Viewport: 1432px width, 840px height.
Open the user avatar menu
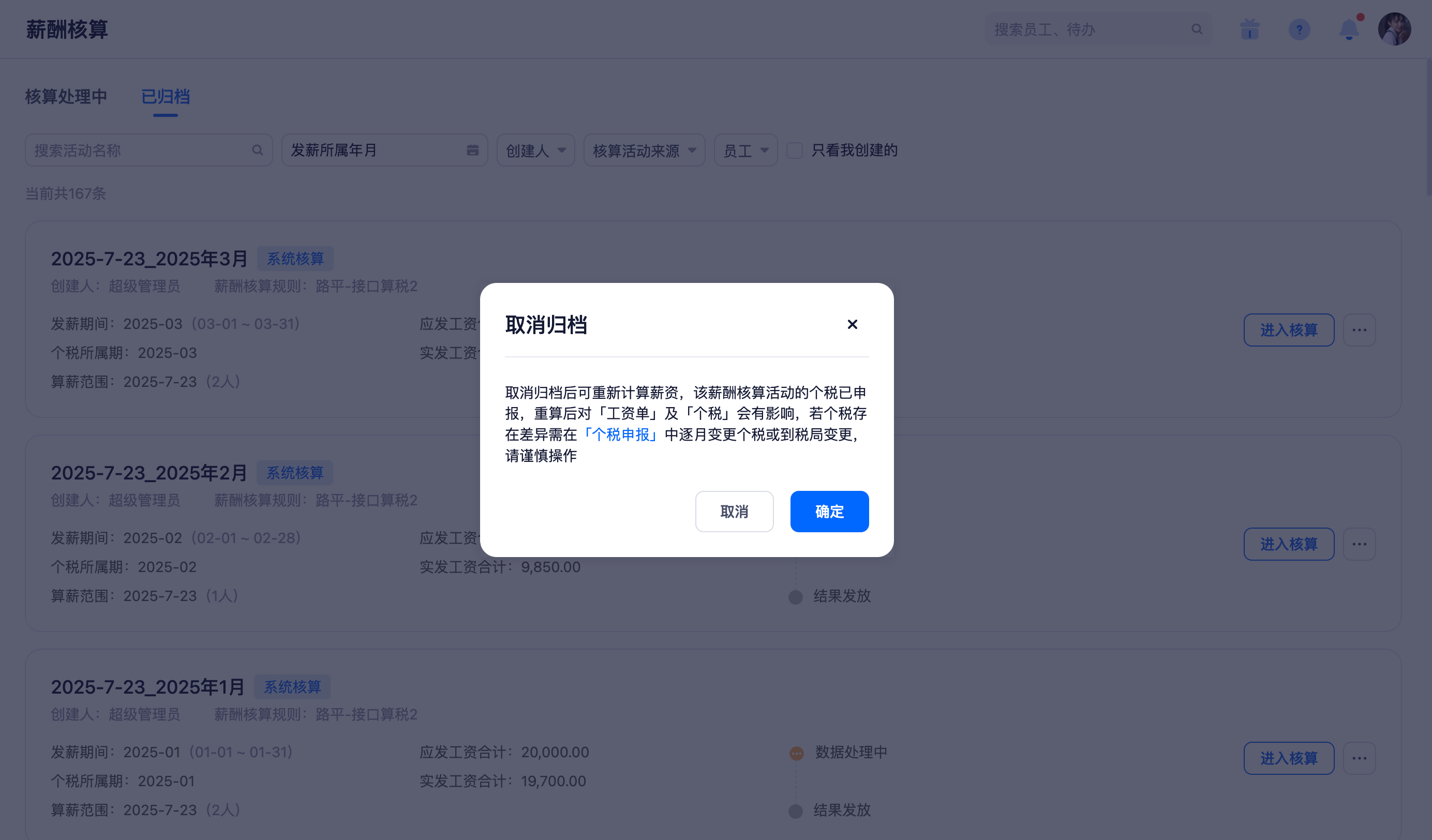tap(1394, 29)
